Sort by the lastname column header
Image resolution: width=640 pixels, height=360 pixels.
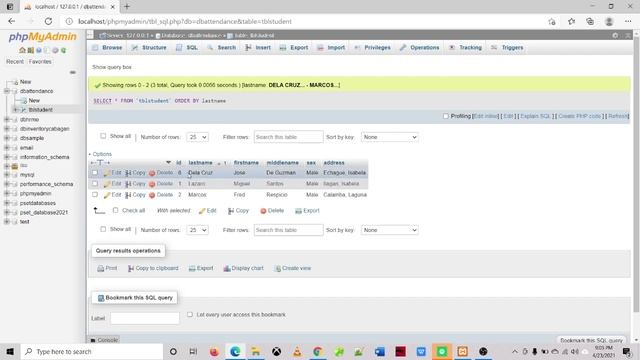[200, 162]
